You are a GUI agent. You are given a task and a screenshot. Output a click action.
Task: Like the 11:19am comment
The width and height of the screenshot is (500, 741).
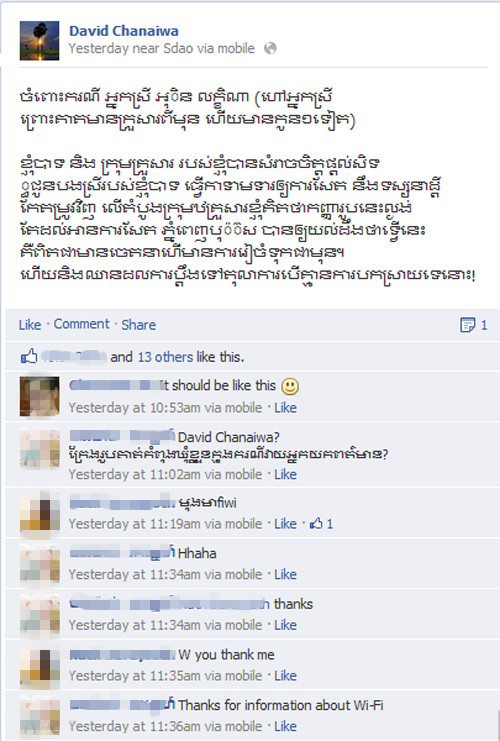pos(285,524)
